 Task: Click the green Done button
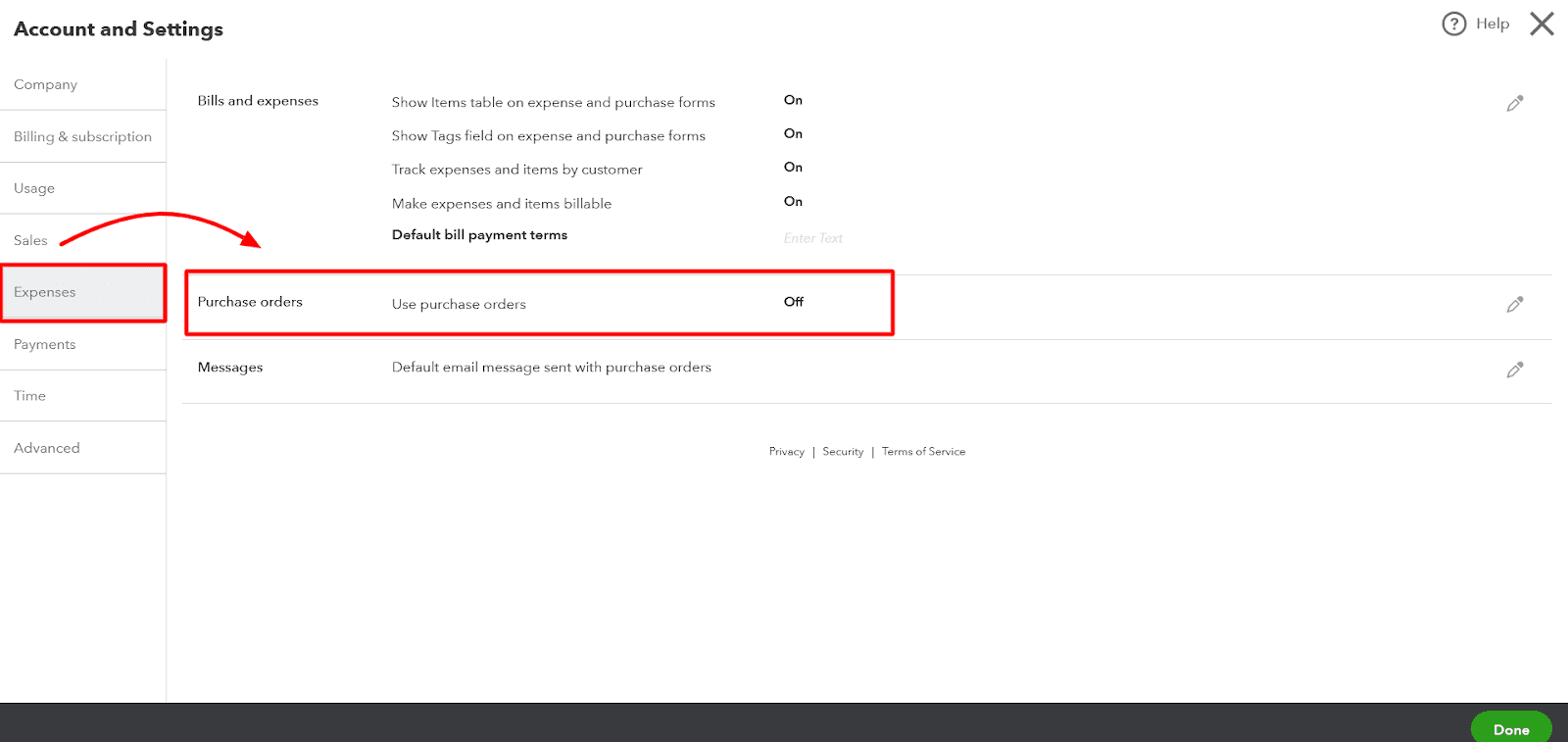tap(1511, 728)
